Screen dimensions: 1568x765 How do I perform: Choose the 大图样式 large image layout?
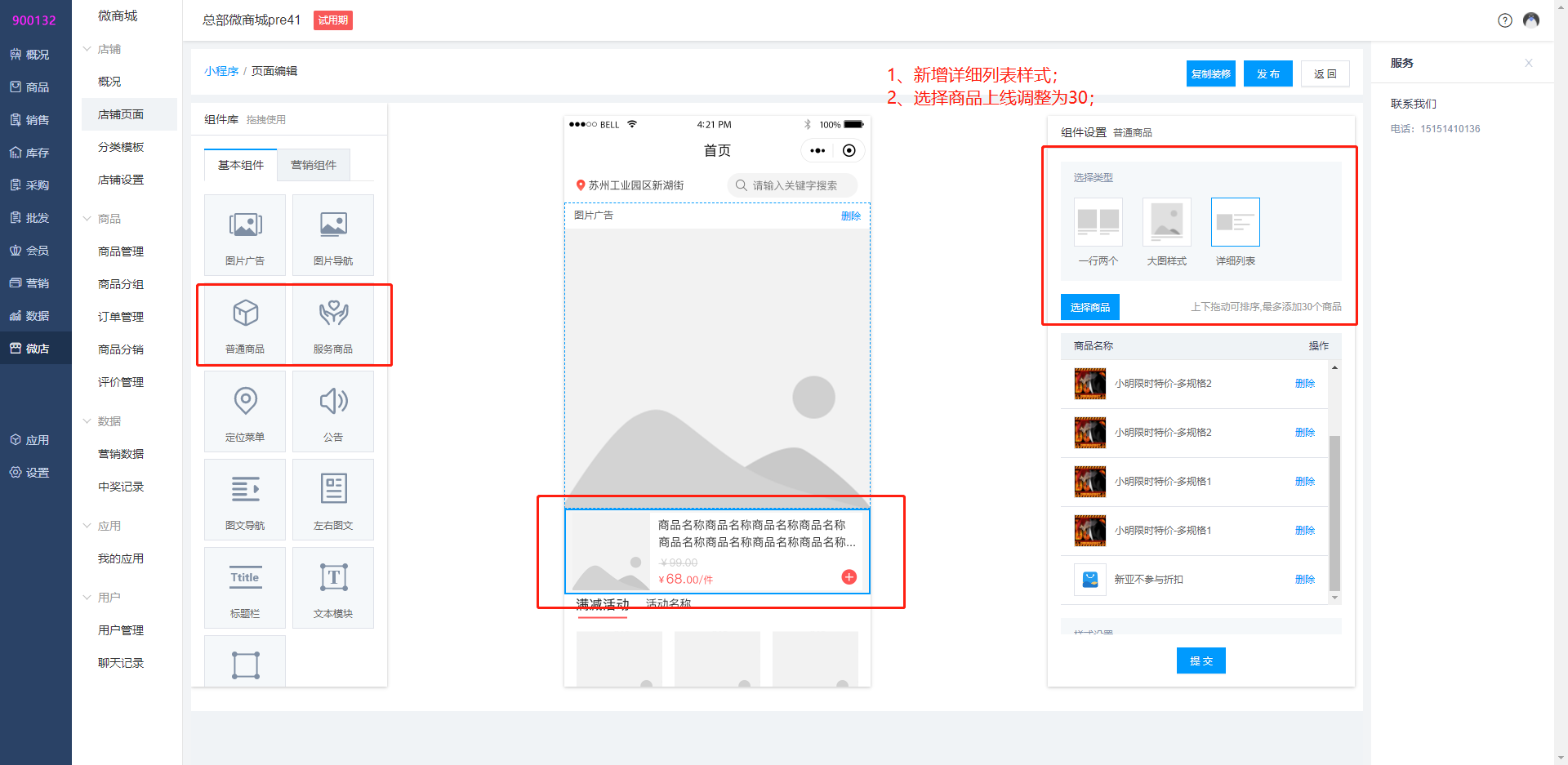click(x=1166, y=223)
